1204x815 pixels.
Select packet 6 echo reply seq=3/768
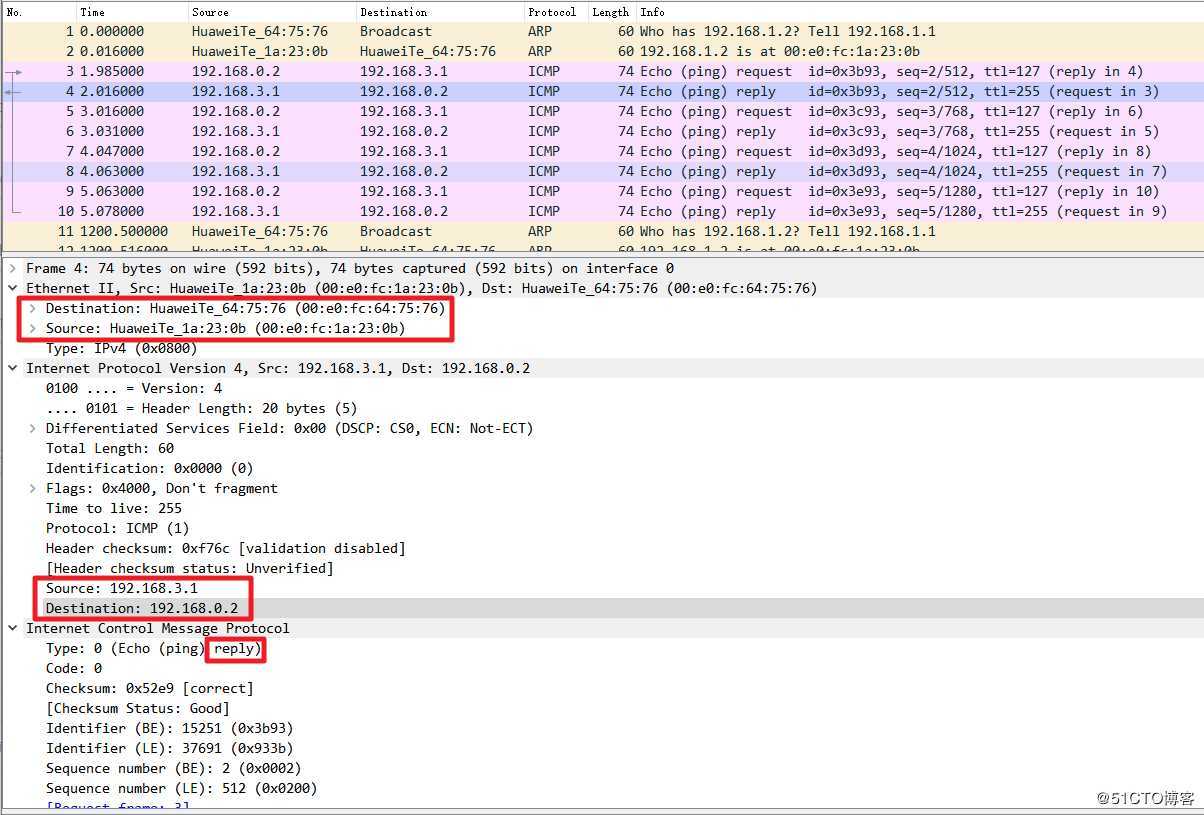coord(602,131)
